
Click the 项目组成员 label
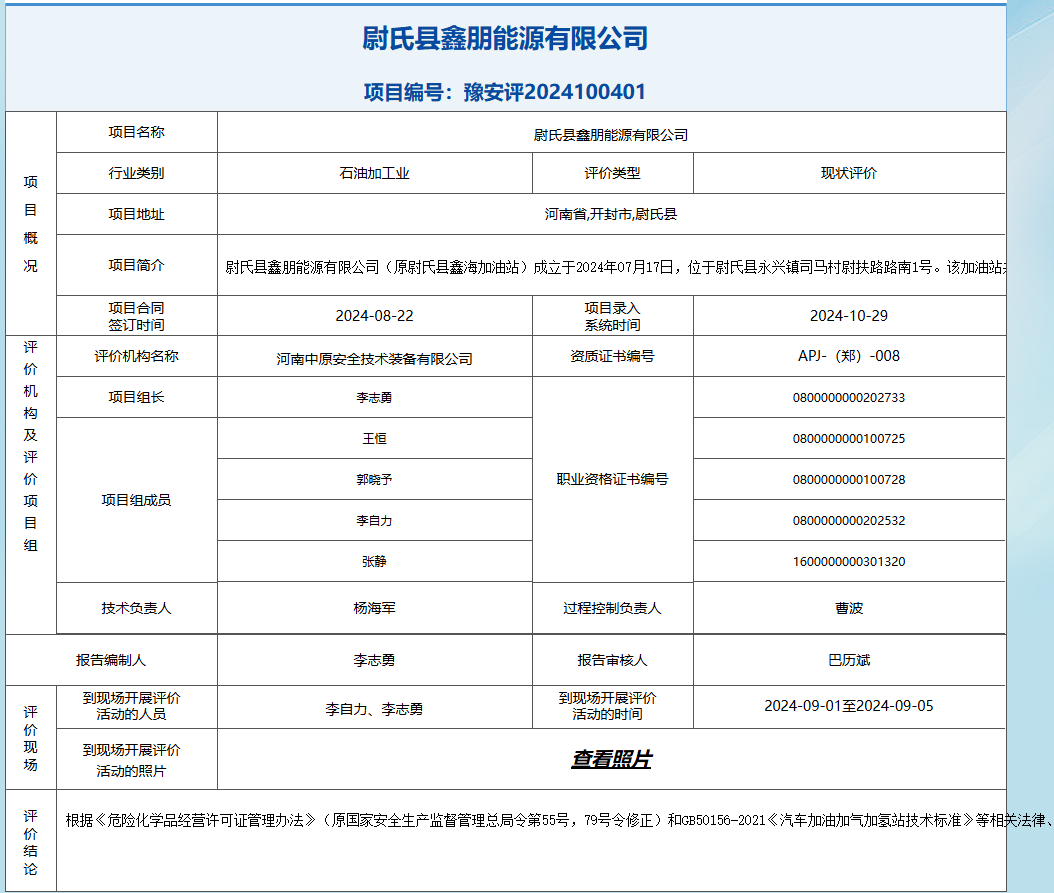136,500
